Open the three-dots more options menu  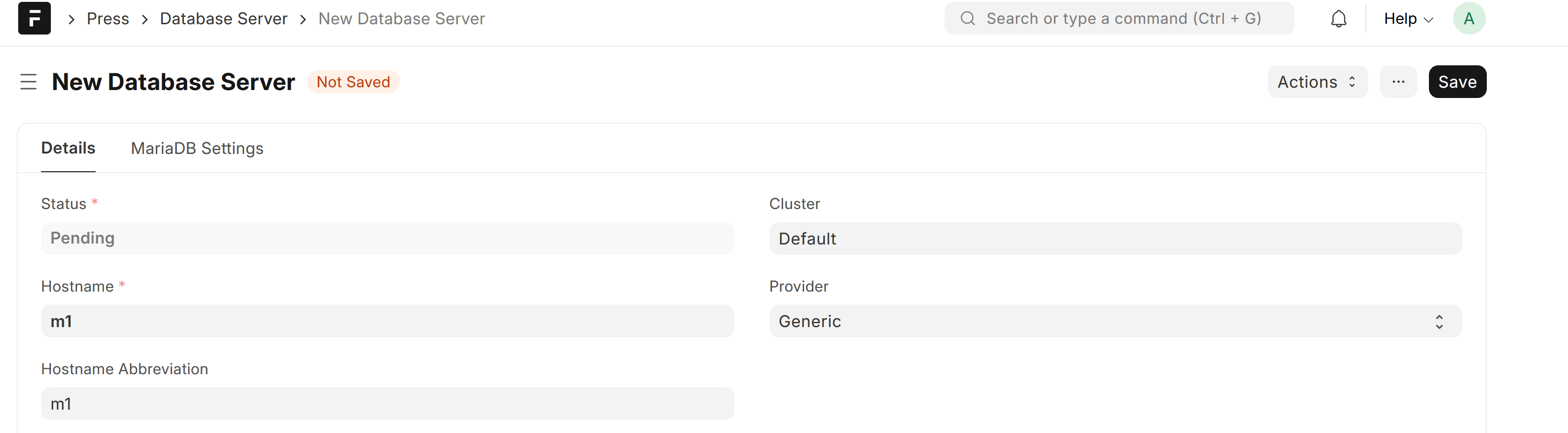(x=1398, y=82)
